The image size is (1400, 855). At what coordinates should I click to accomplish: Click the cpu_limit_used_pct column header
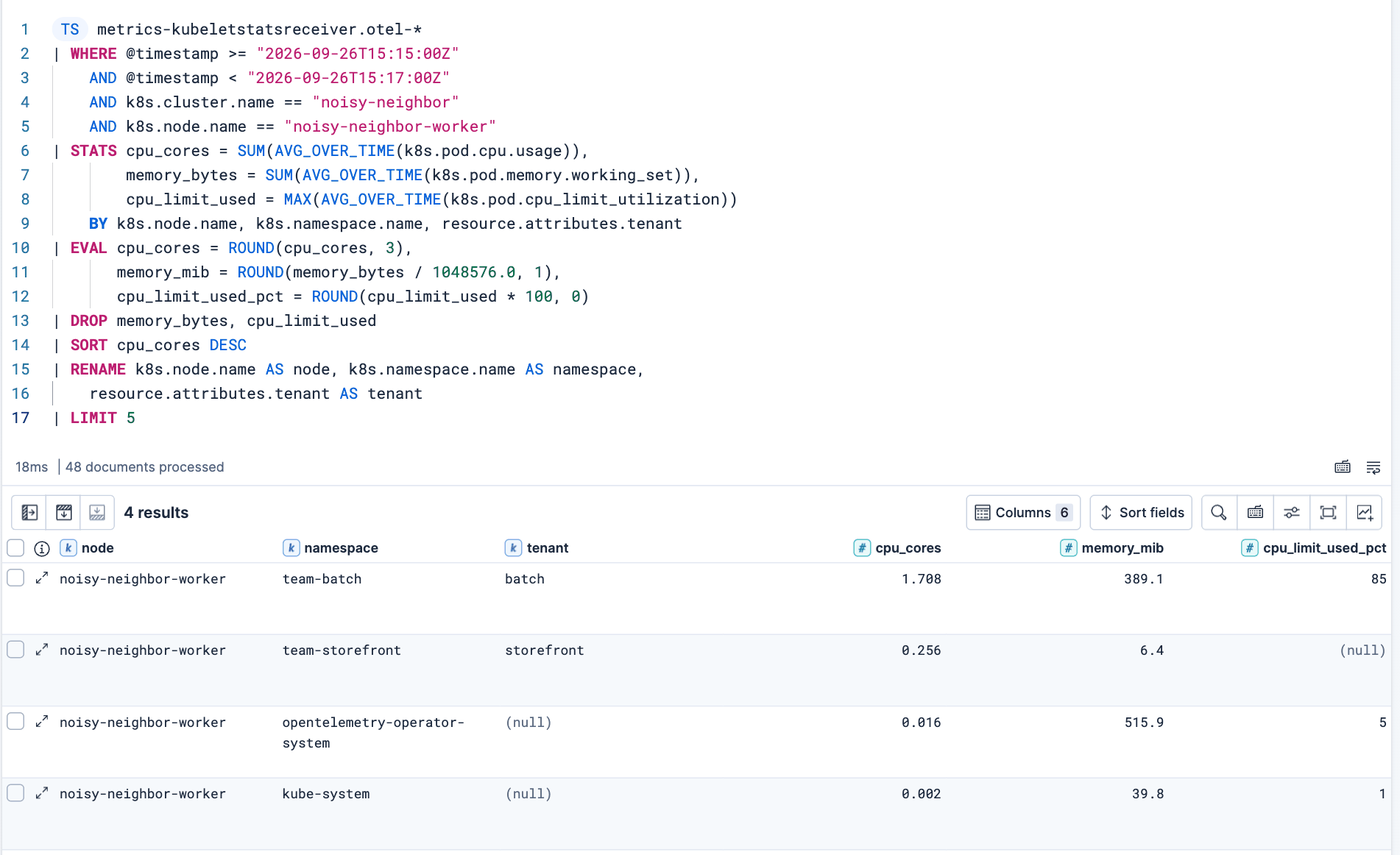(1324, 548)
